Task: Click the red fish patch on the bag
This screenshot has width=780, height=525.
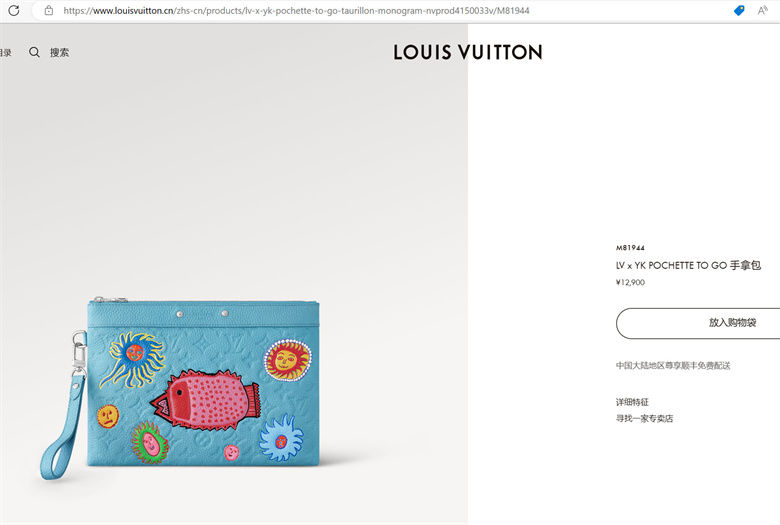Action: [x=205, y=400]
